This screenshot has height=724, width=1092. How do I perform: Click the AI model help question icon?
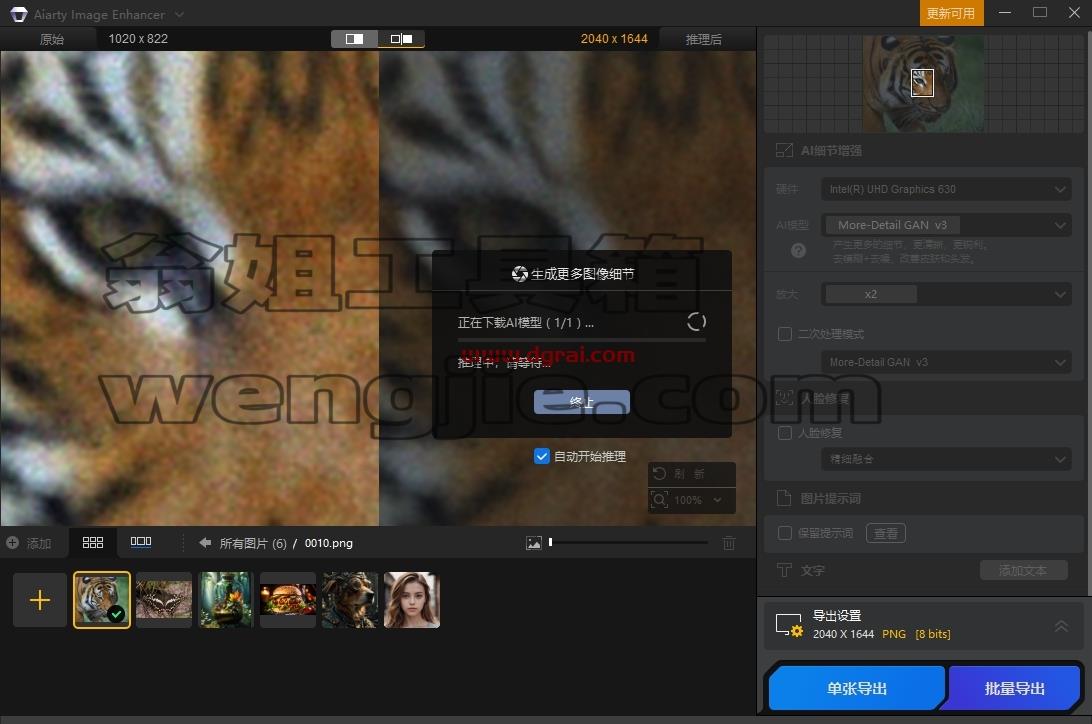[798, 251]
